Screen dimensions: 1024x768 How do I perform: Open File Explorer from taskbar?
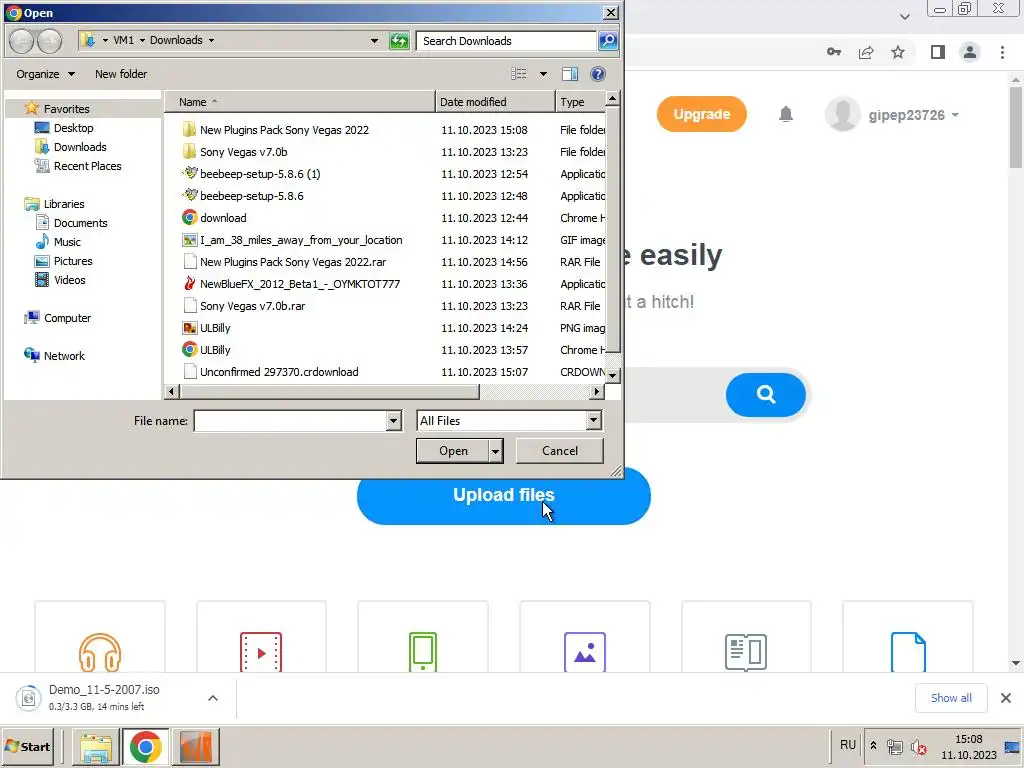pyautogui.click(x=95, y=746)
